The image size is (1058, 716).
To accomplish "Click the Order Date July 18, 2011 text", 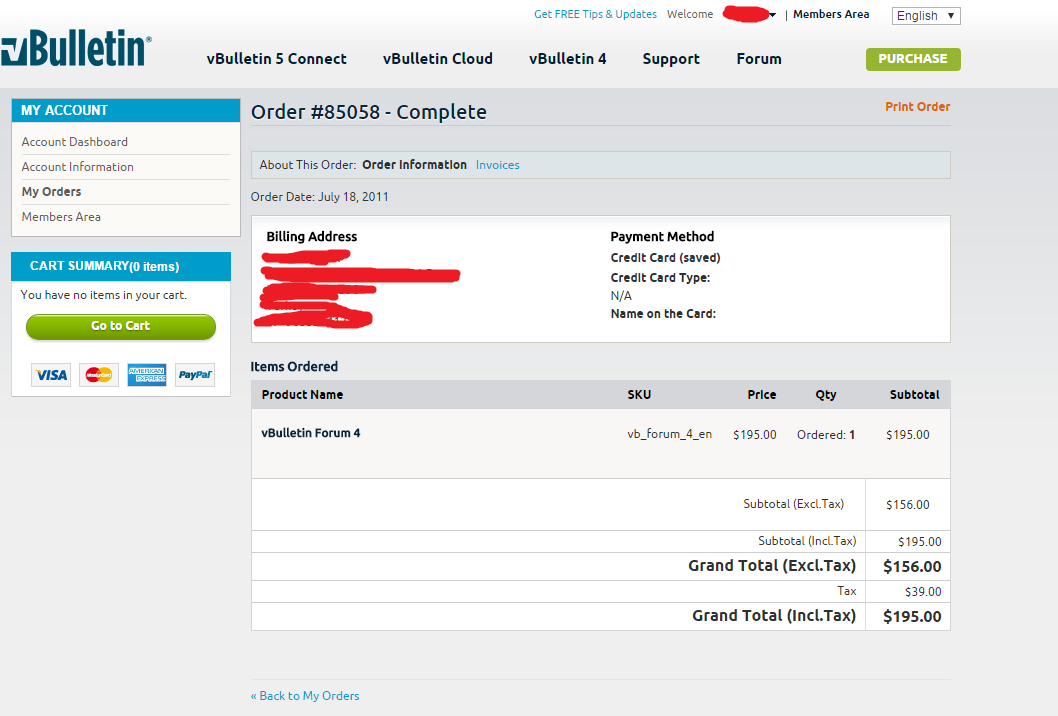I will [320, 197].
